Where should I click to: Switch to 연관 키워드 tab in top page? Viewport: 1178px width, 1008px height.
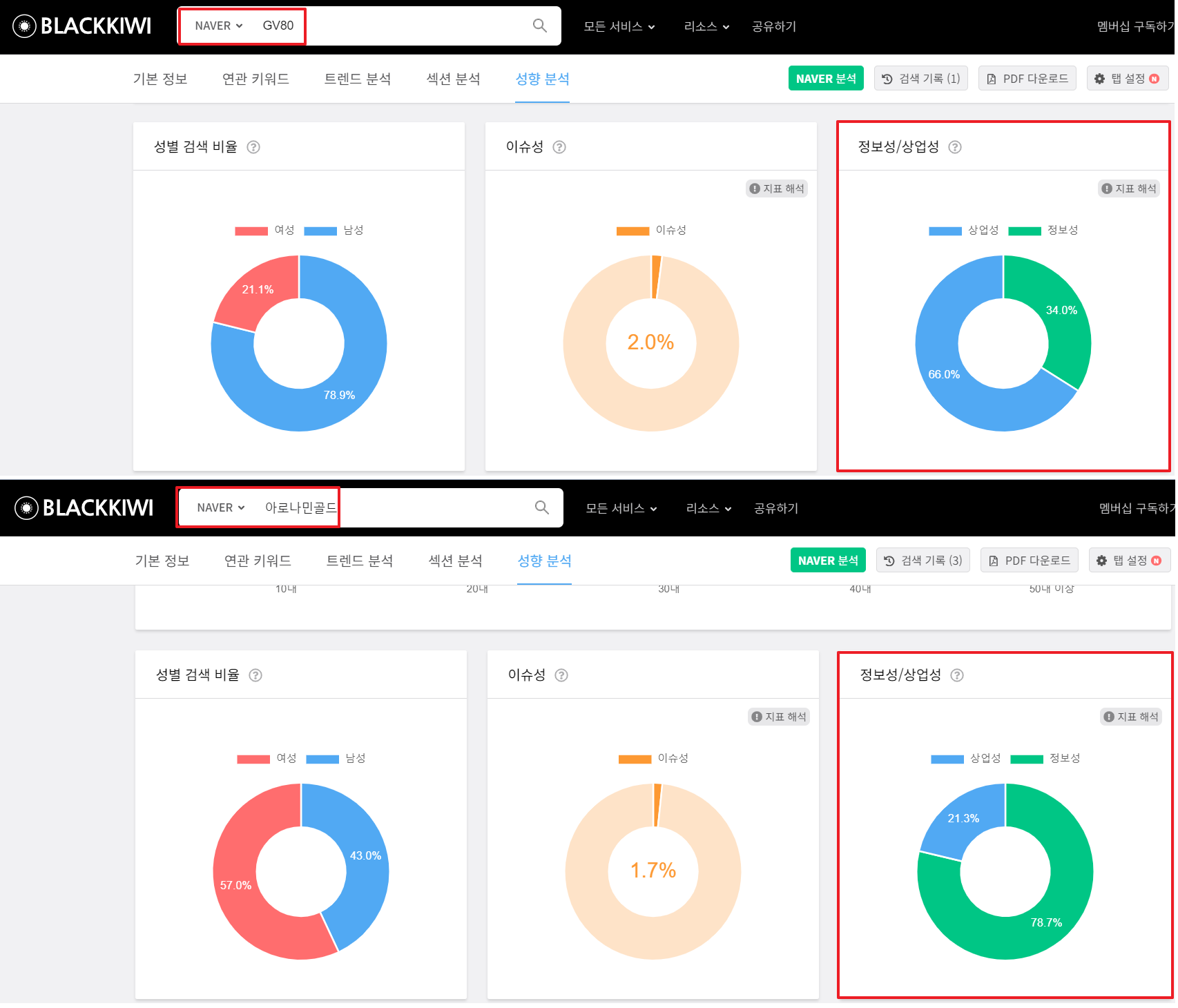255,79
